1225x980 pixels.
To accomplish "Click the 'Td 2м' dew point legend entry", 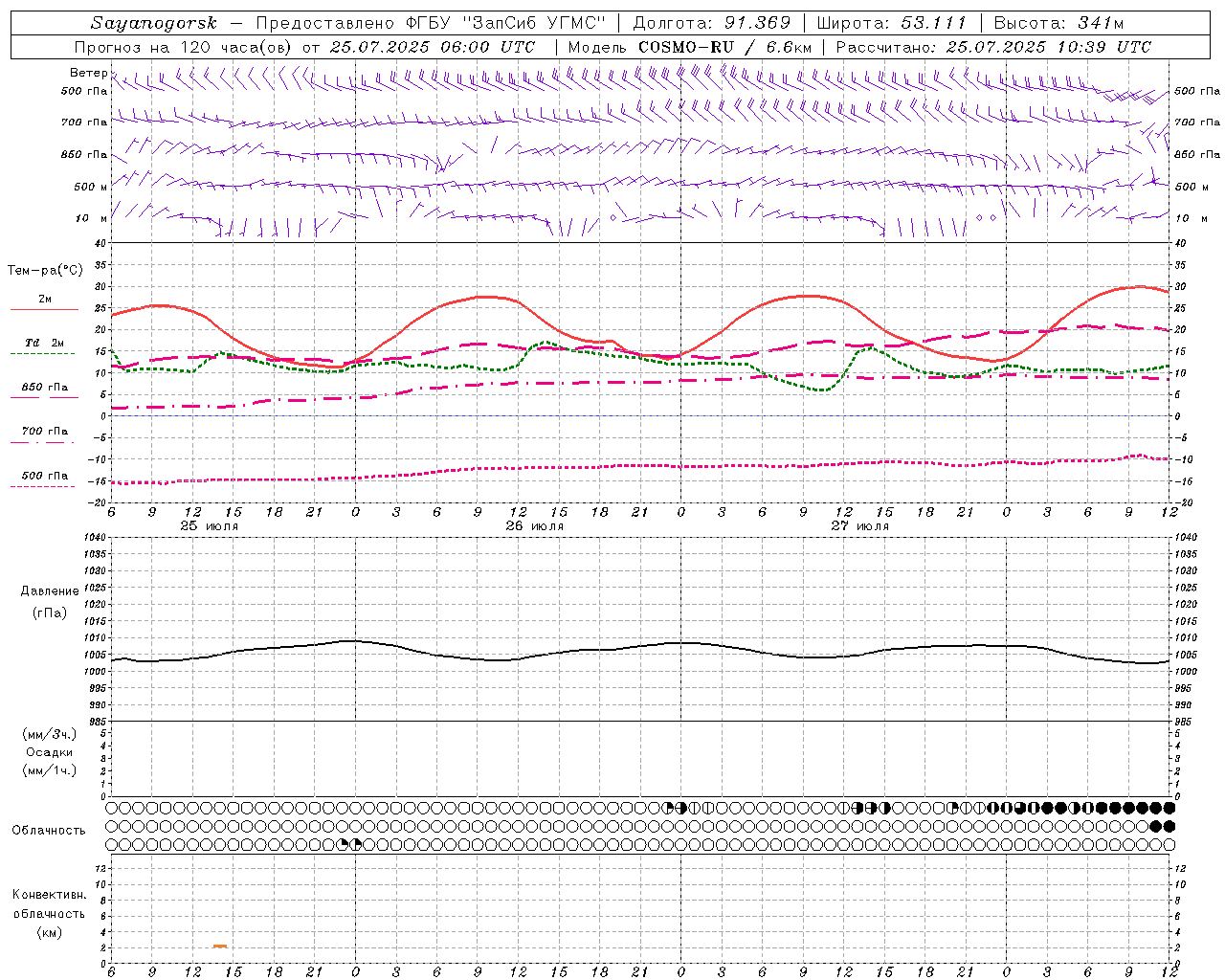I will 45,343.
